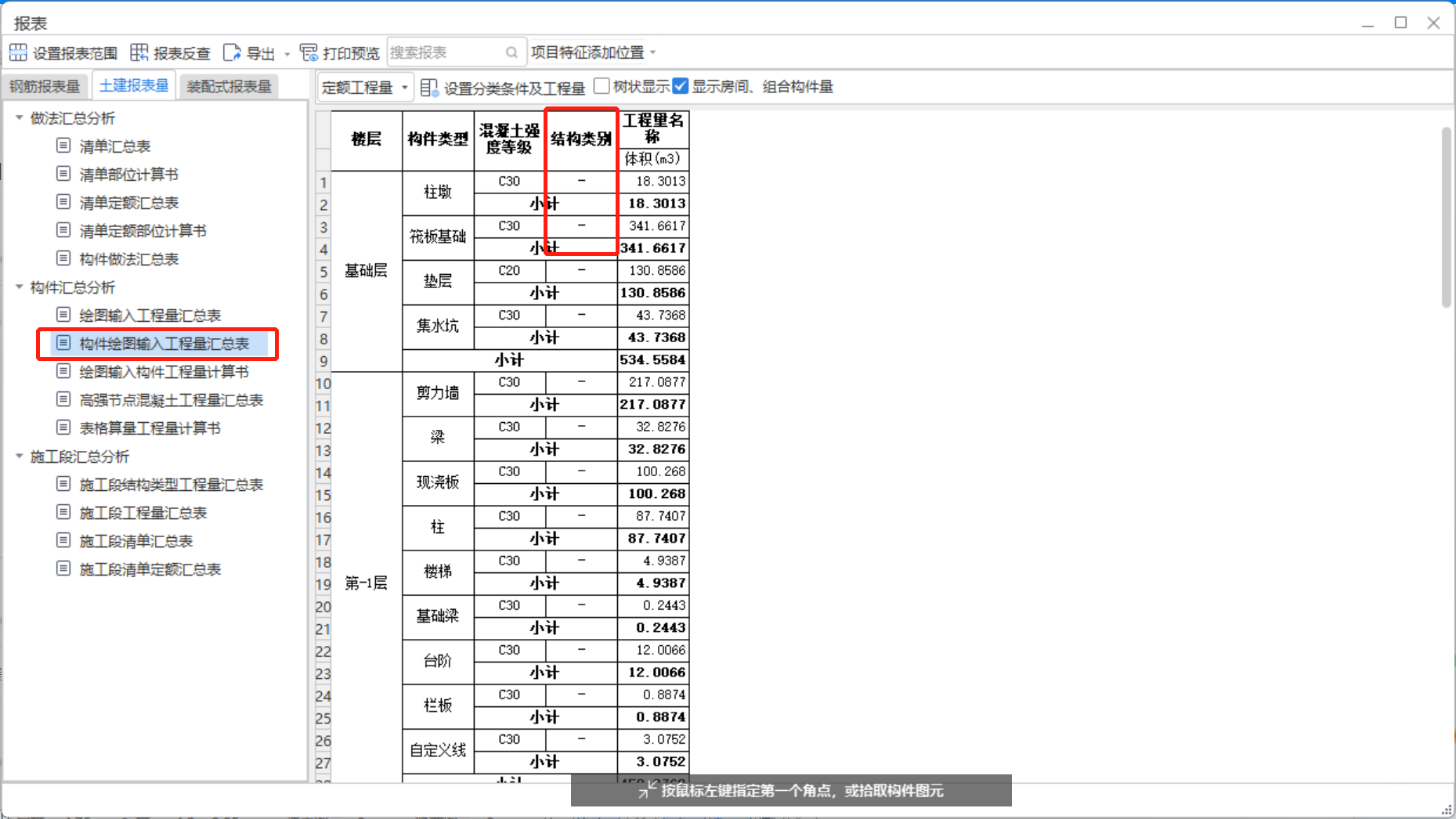The width and height of the screenshot is (1456, 819).
Task: Click document icon beside 表格算量工程量计算书
Action: [63, 428]
